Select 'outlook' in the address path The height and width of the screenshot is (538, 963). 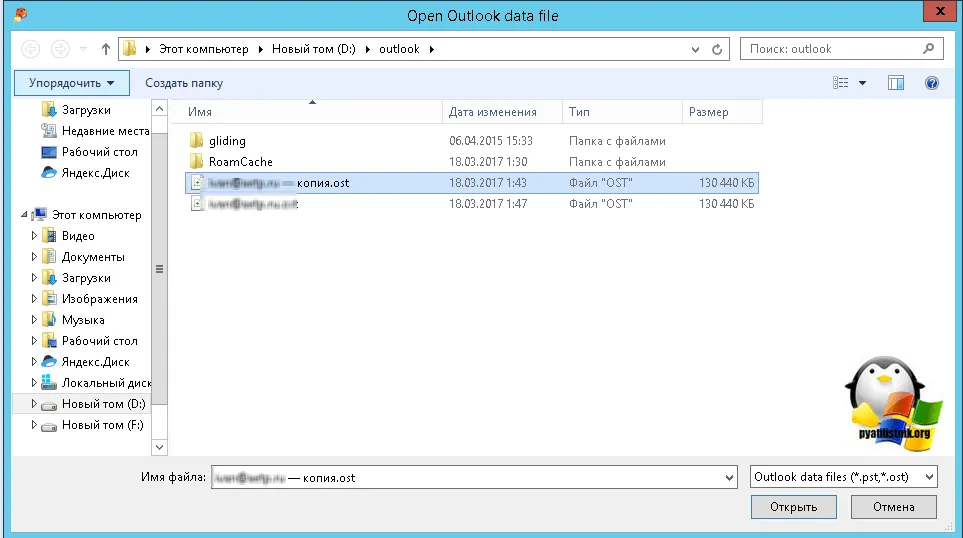pyautogui.click(x=399, y=49)
